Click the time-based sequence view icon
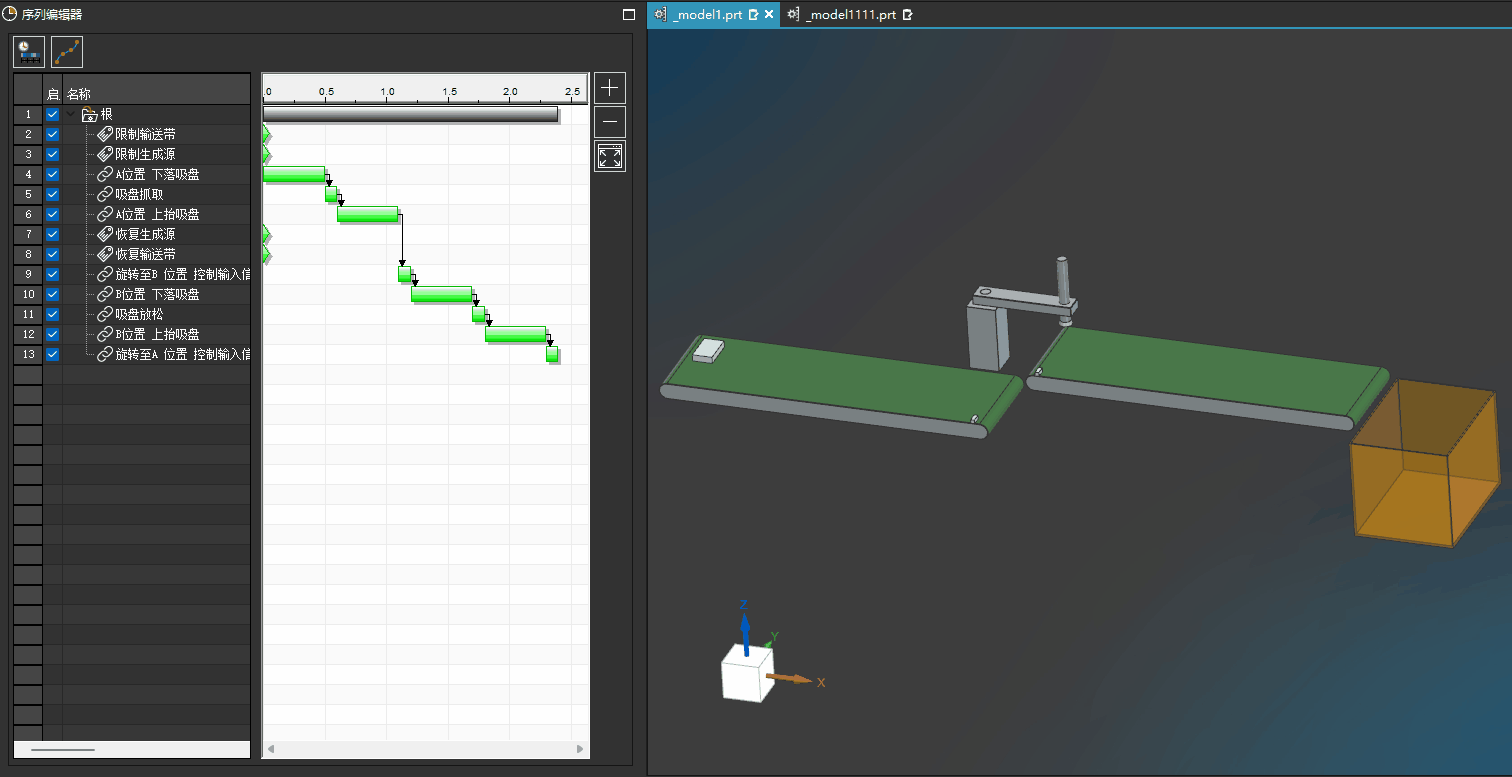 (29, 52)
